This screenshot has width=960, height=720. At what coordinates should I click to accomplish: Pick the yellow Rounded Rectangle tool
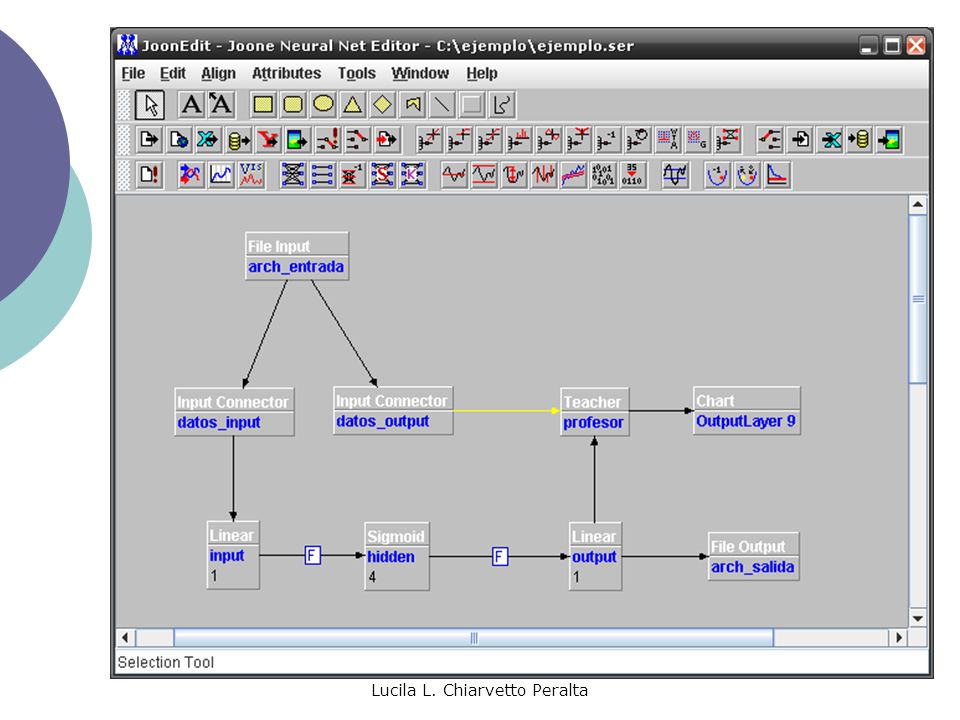(293, 105)
